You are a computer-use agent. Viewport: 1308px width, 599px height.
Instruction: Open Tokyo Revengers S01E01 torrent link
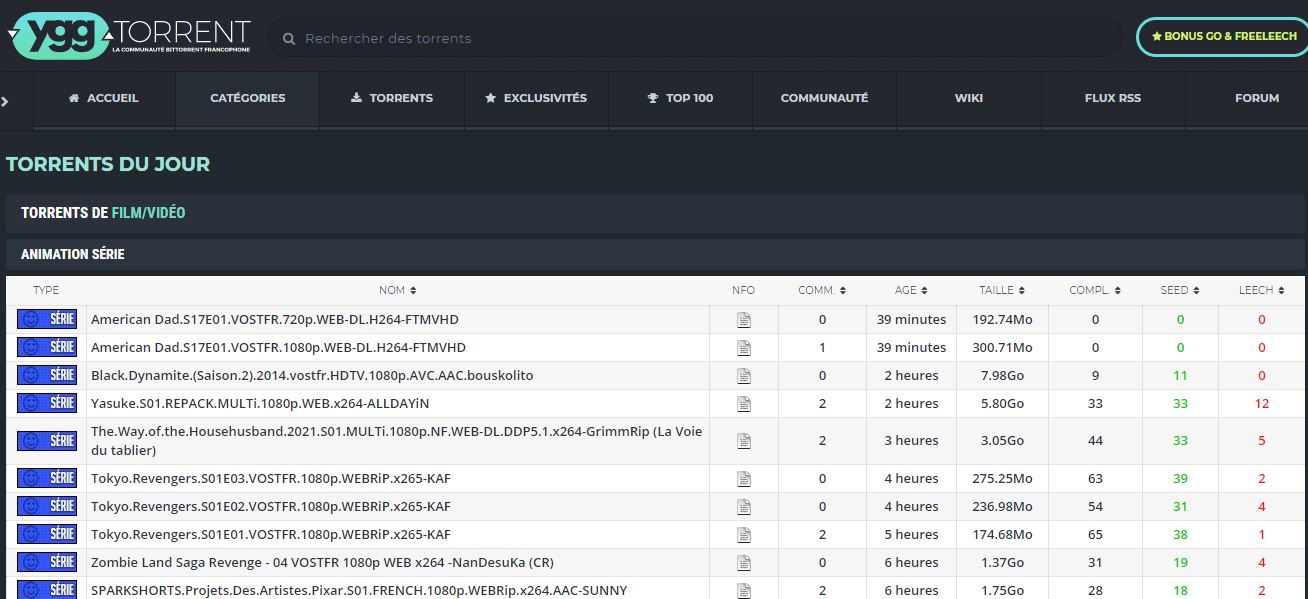(271, 535)
